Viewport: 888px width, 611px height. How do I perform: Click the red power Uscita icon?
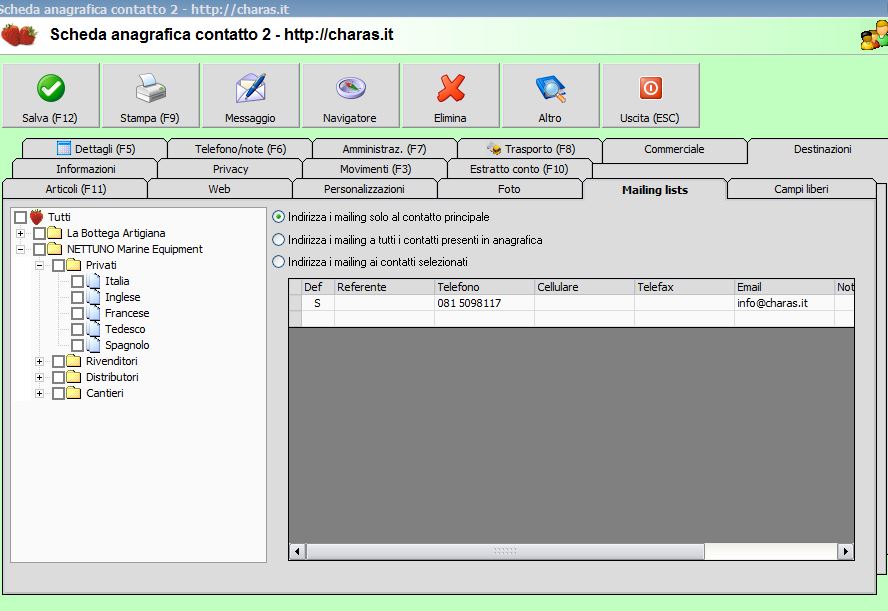pyautogui.click(x=651, y=88)
